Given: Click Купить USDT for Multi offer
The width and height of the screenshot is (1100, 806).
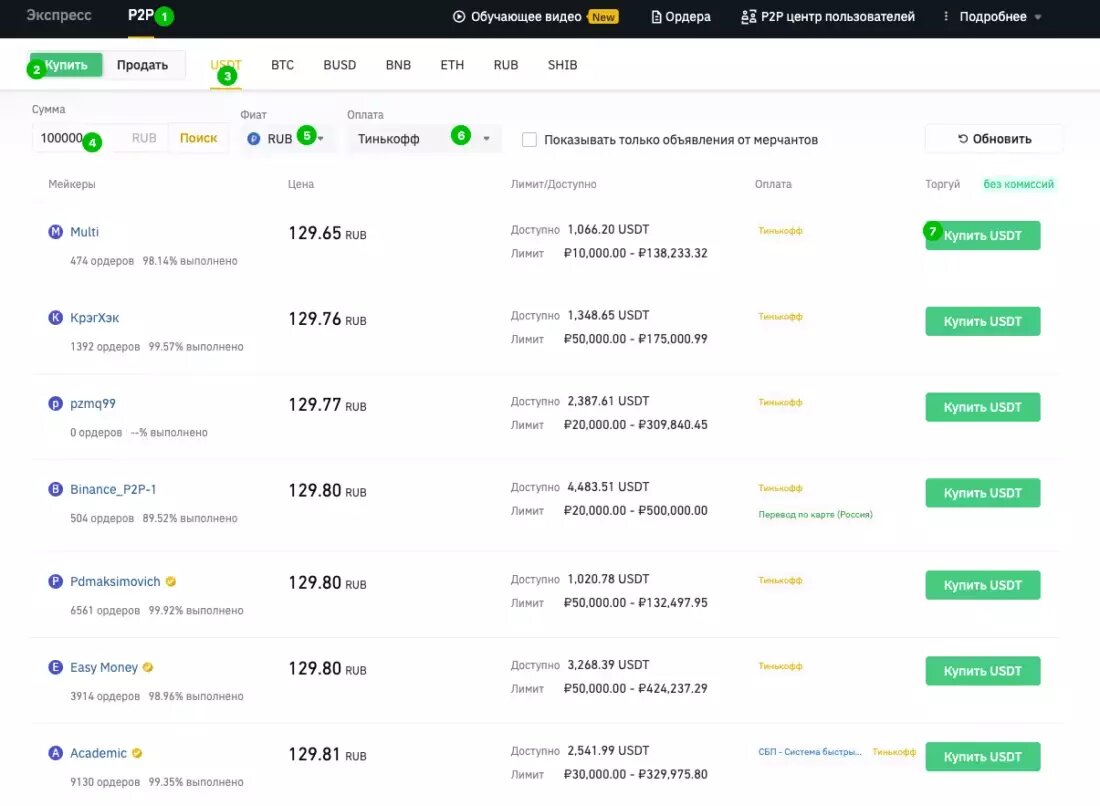Looking at the screenshot, I should point(982,236).
